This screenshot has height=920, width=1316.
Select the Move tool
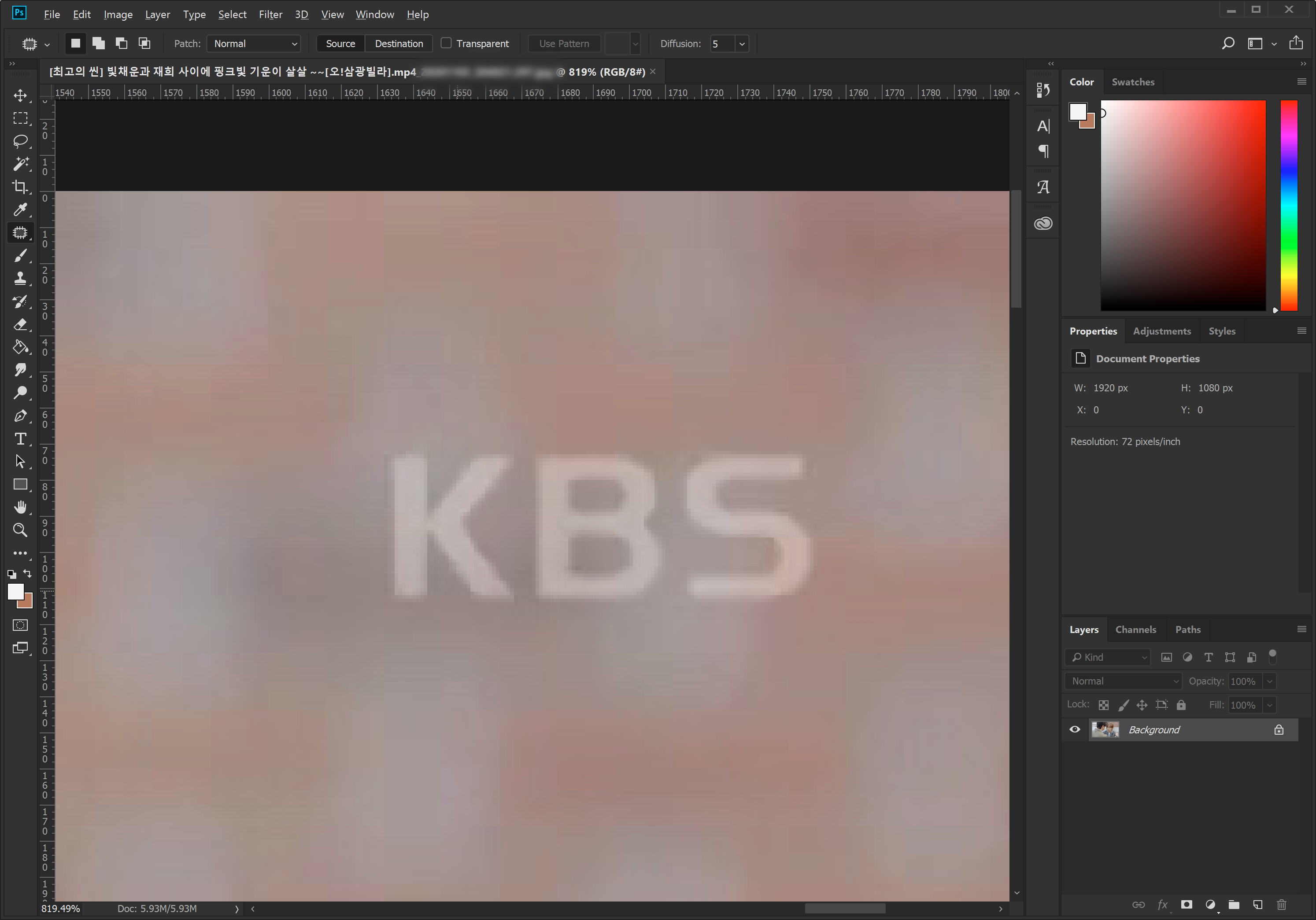(21, 95)
